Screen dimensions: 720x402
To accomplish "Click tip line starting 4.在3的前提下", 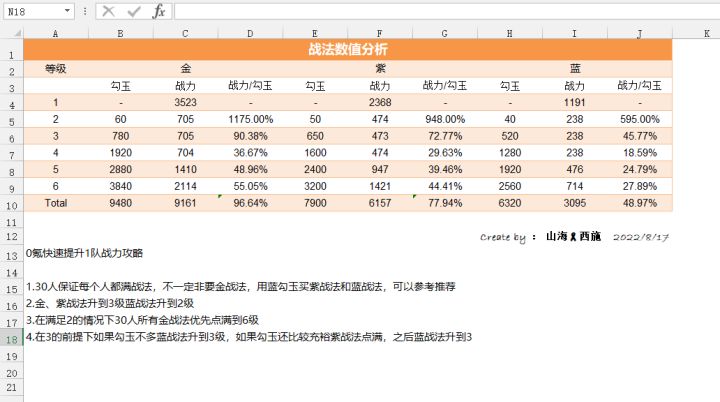I will click(x=249, y=337).
